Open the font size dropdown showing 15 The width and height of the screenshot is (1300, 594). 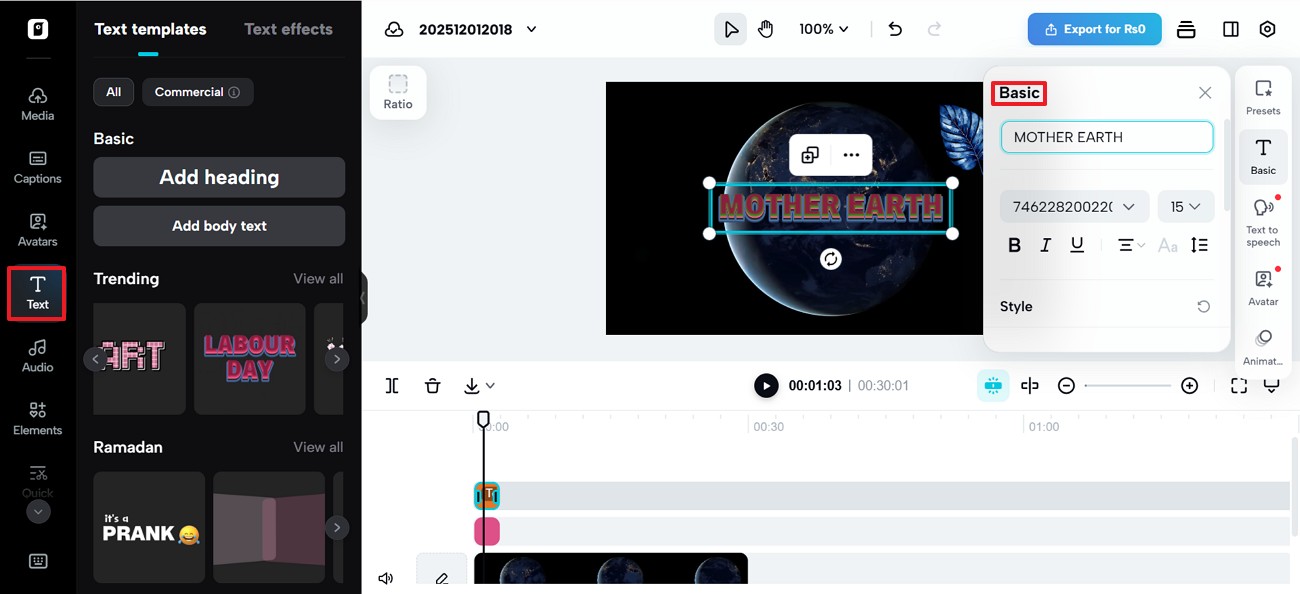(x=1186, y=206)
